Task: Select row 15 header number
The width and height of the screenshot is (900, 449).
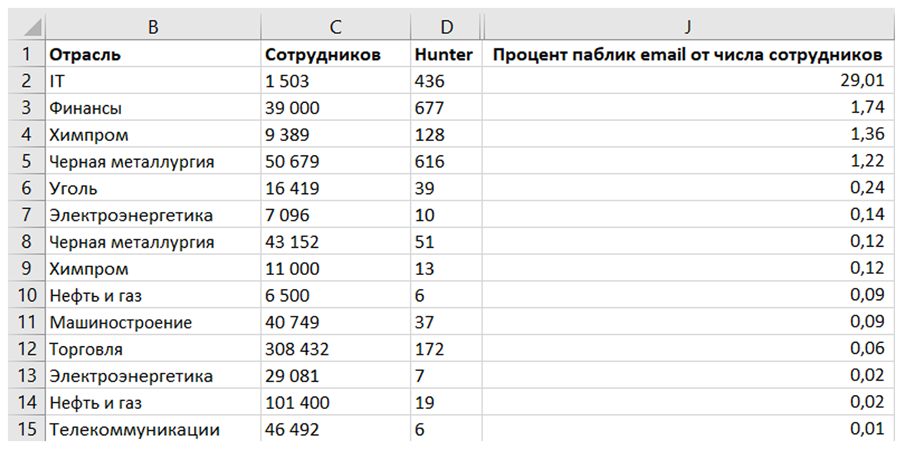Action: click(x=27, y=430)
